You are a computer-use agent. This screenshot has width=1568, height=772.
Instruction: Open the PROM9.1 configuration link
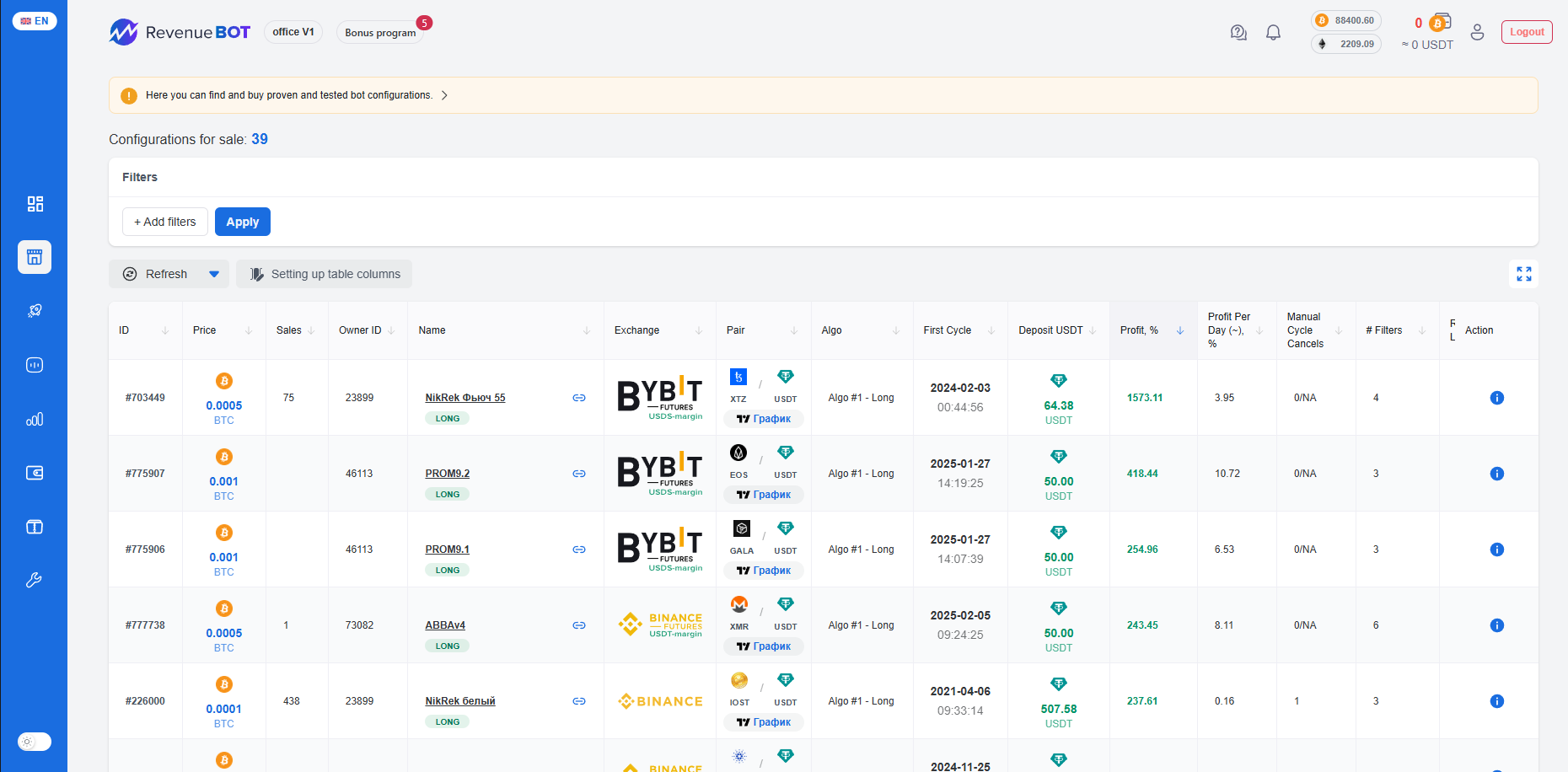point(448,550)
